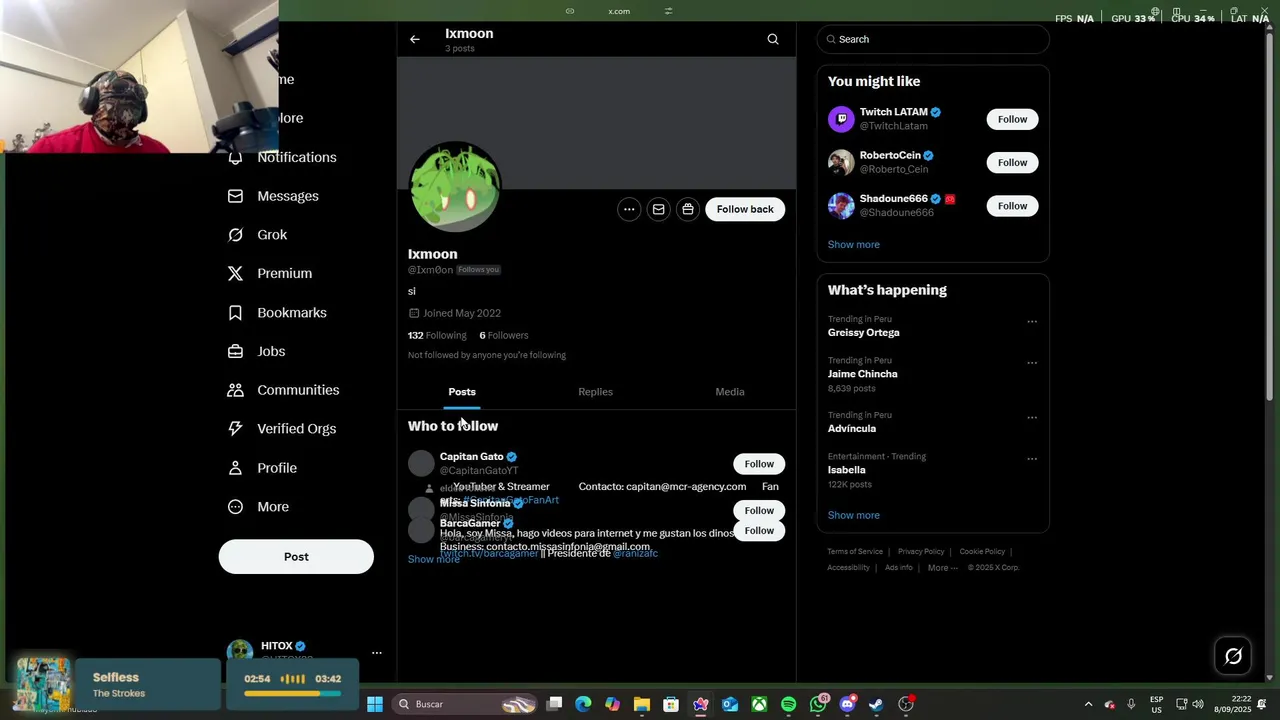Image resolution: width=1280 pixels, height=720 pixels.
Task: Expand the footer More menu
Action: 942,568
